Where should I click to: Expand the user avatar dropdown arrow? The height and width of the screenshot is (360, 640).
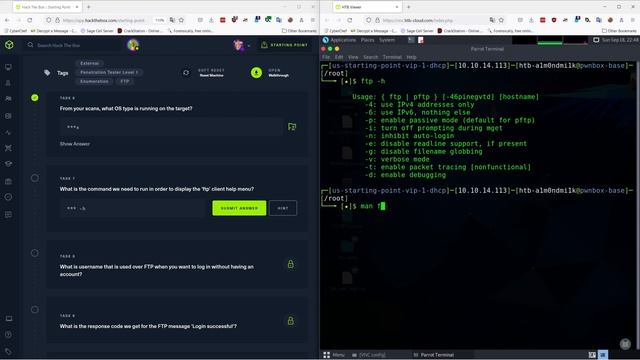click(x=249, y=46)
